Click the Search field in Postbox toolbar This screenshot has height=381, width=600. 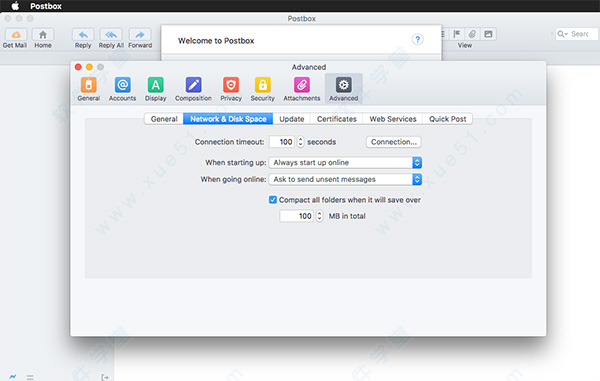click(577, 34)
